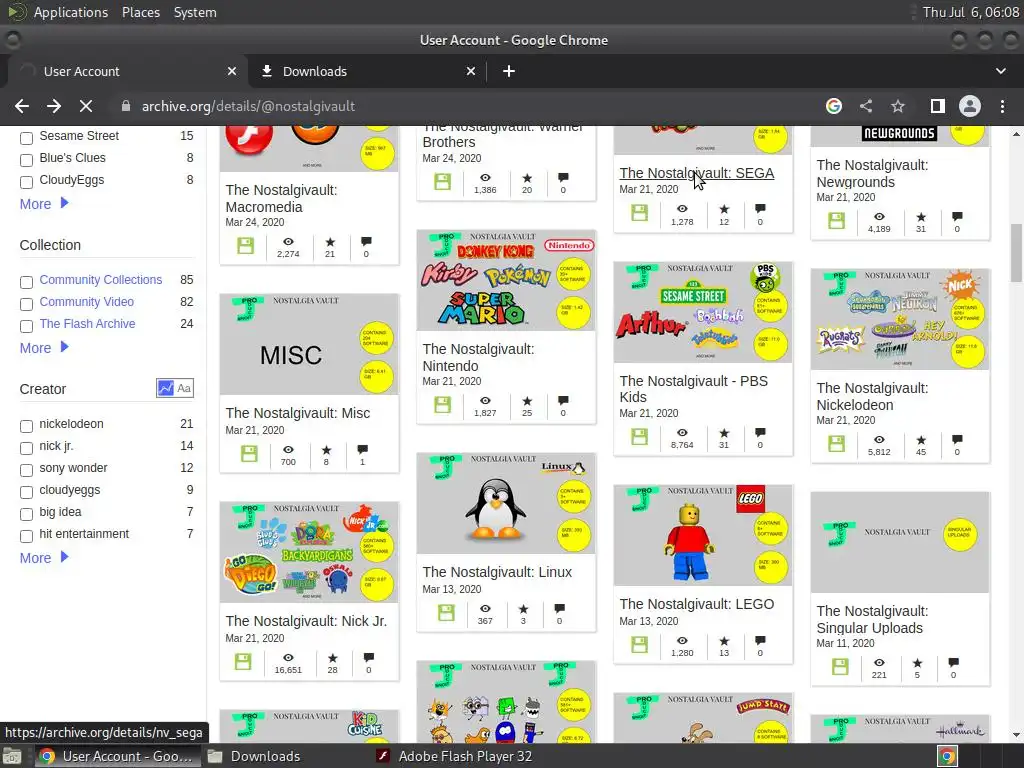Enable the nickelodeon creator filter

point(26,426)
